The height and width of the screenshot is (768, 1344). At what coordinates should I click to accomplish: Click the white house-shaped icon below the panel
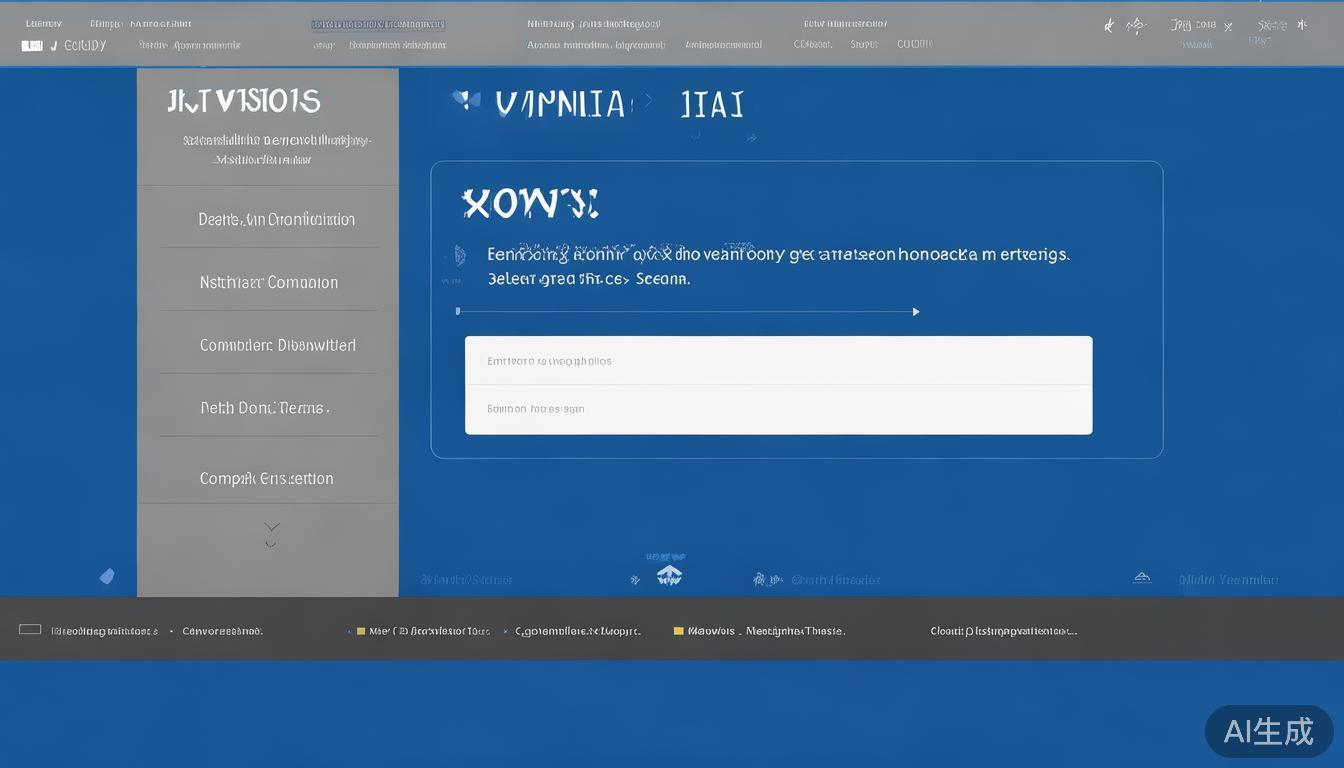pos(669,575)
